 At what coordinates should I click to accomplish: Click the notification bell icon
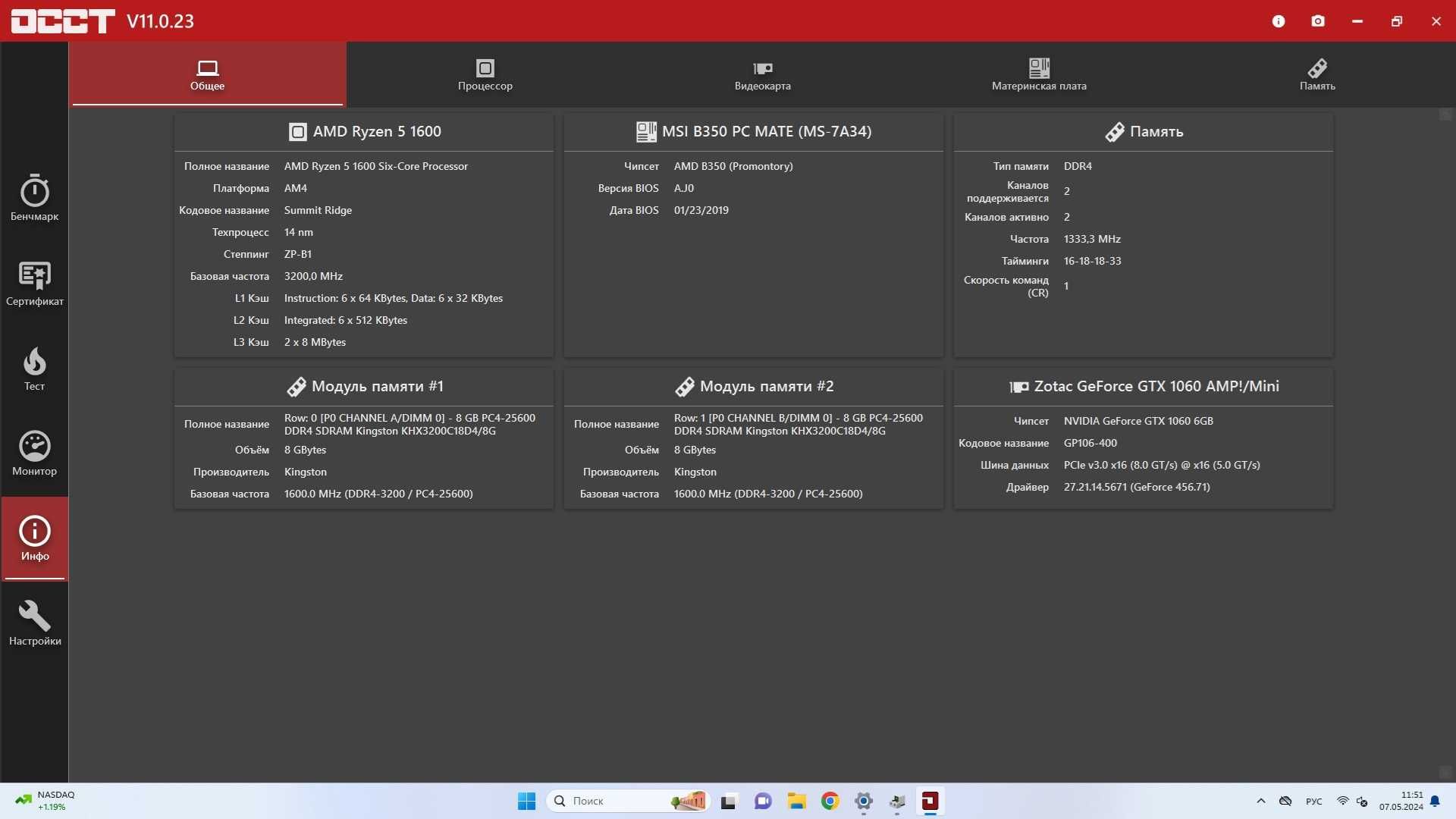point(1435,801)
